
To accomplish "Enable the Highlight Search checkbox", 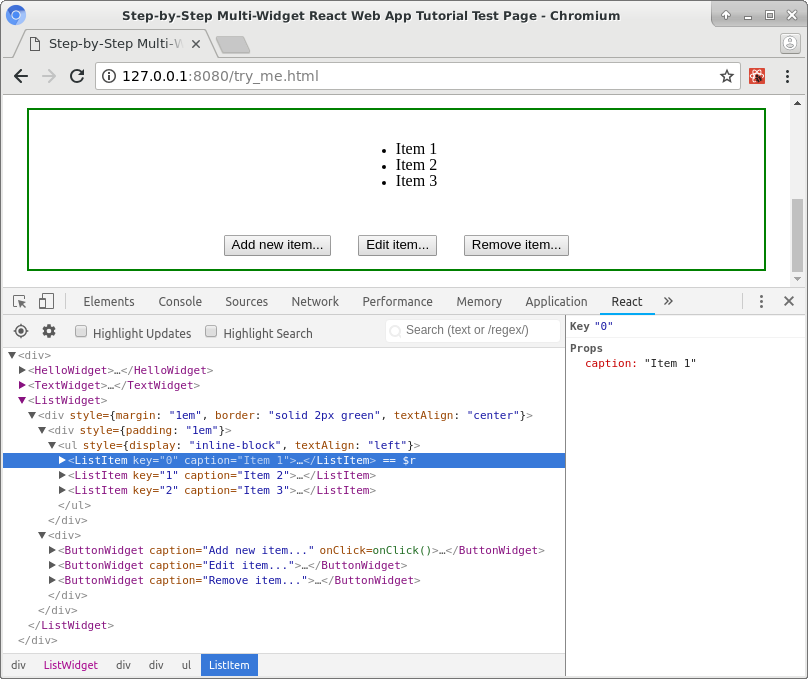I will coord(211,331).
